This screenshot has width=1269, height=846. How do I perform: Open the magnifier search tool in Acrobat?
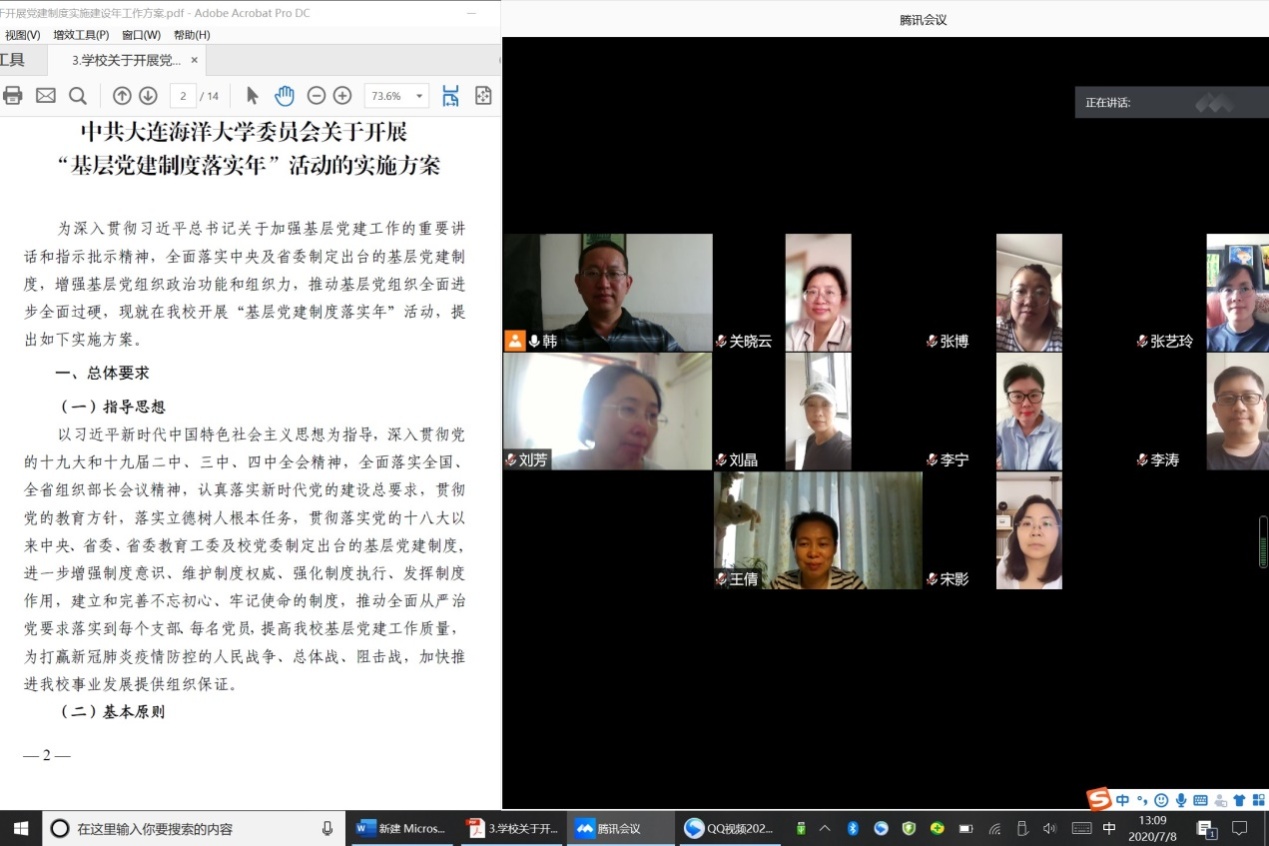coord(78,96)
